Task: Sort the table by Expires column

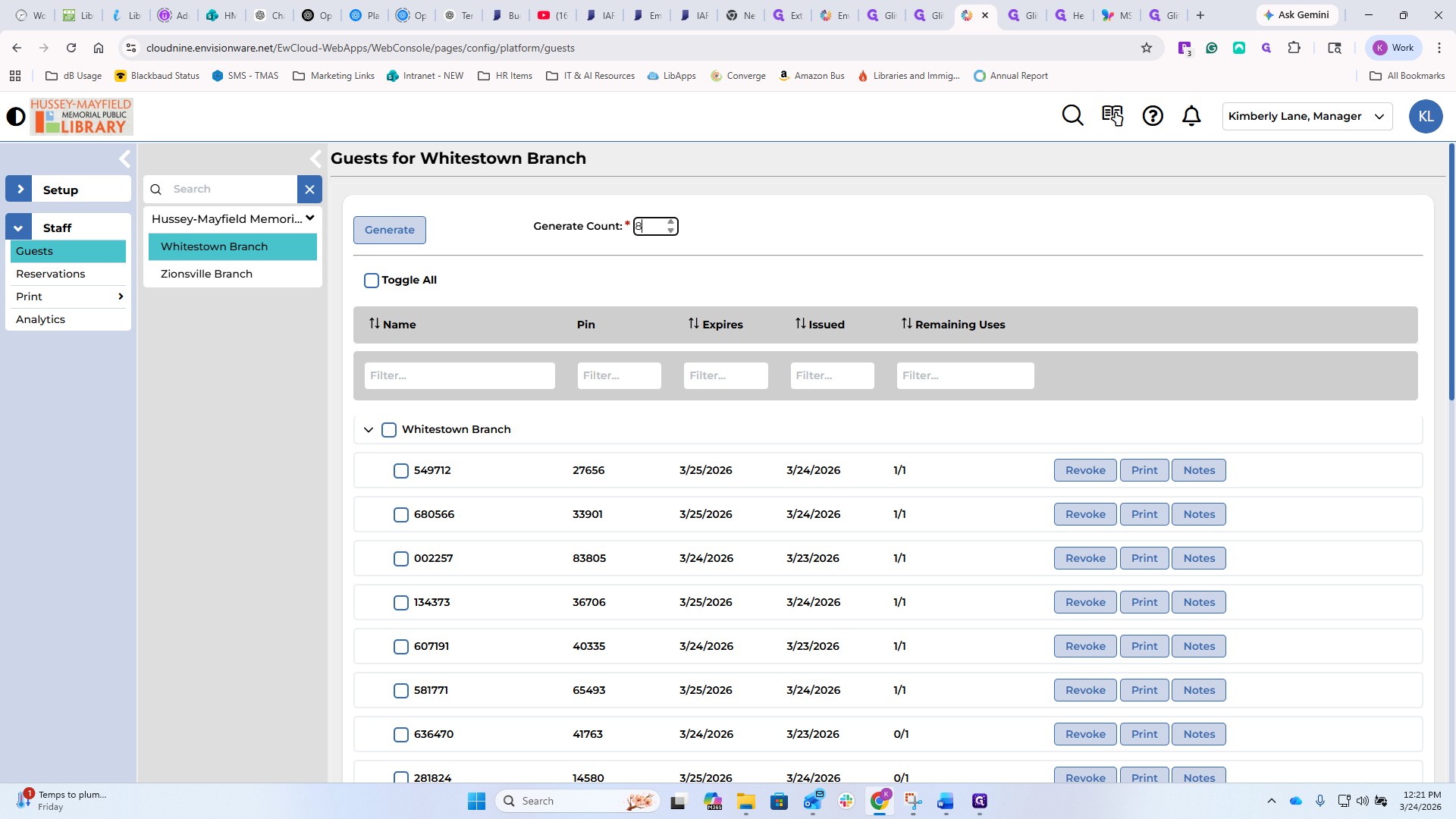Action: pyautogui.click(x=715, y=325)
